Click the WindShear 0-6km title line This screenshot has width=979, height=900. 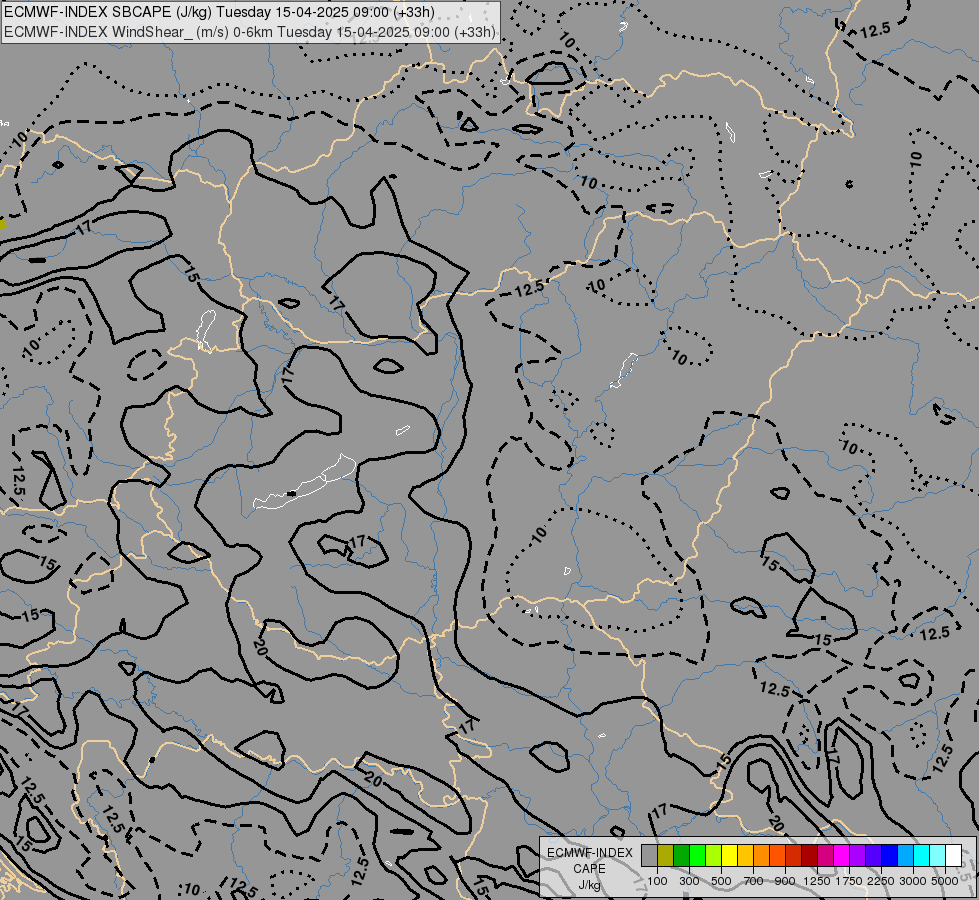coord(250,32)
